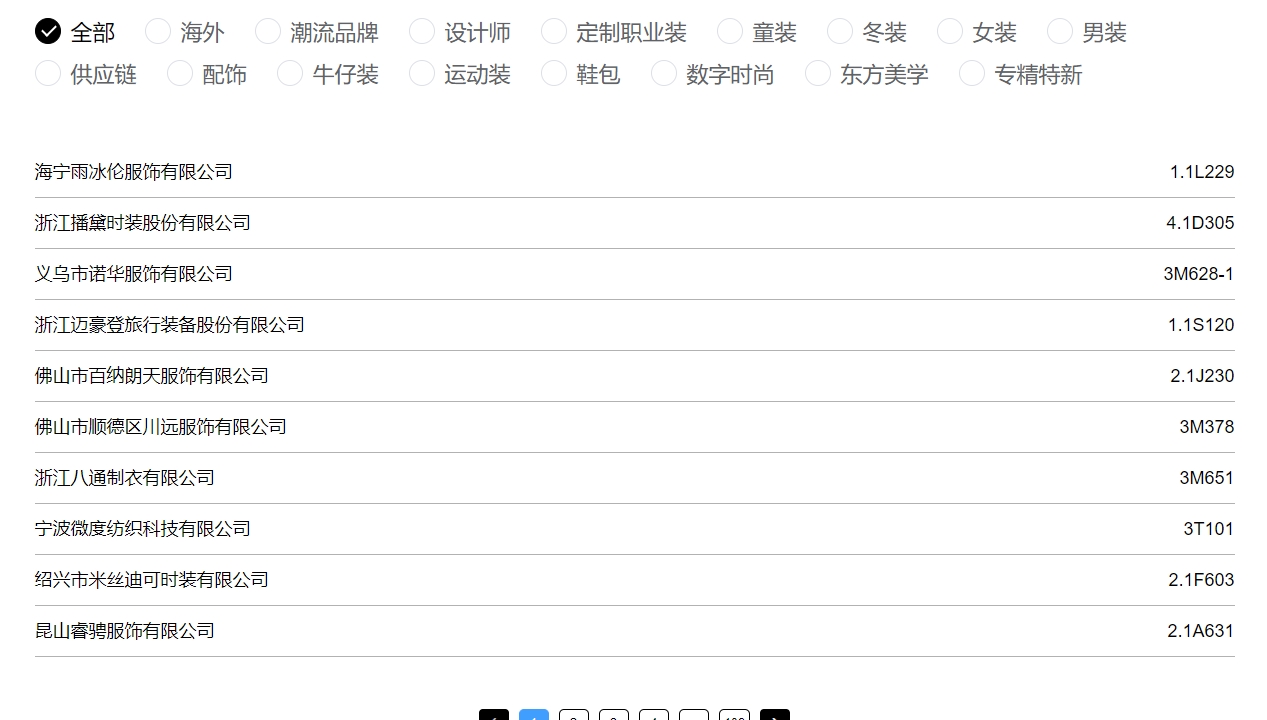
Task: Click booth number 4.1D305
Action: (1200, 223)
